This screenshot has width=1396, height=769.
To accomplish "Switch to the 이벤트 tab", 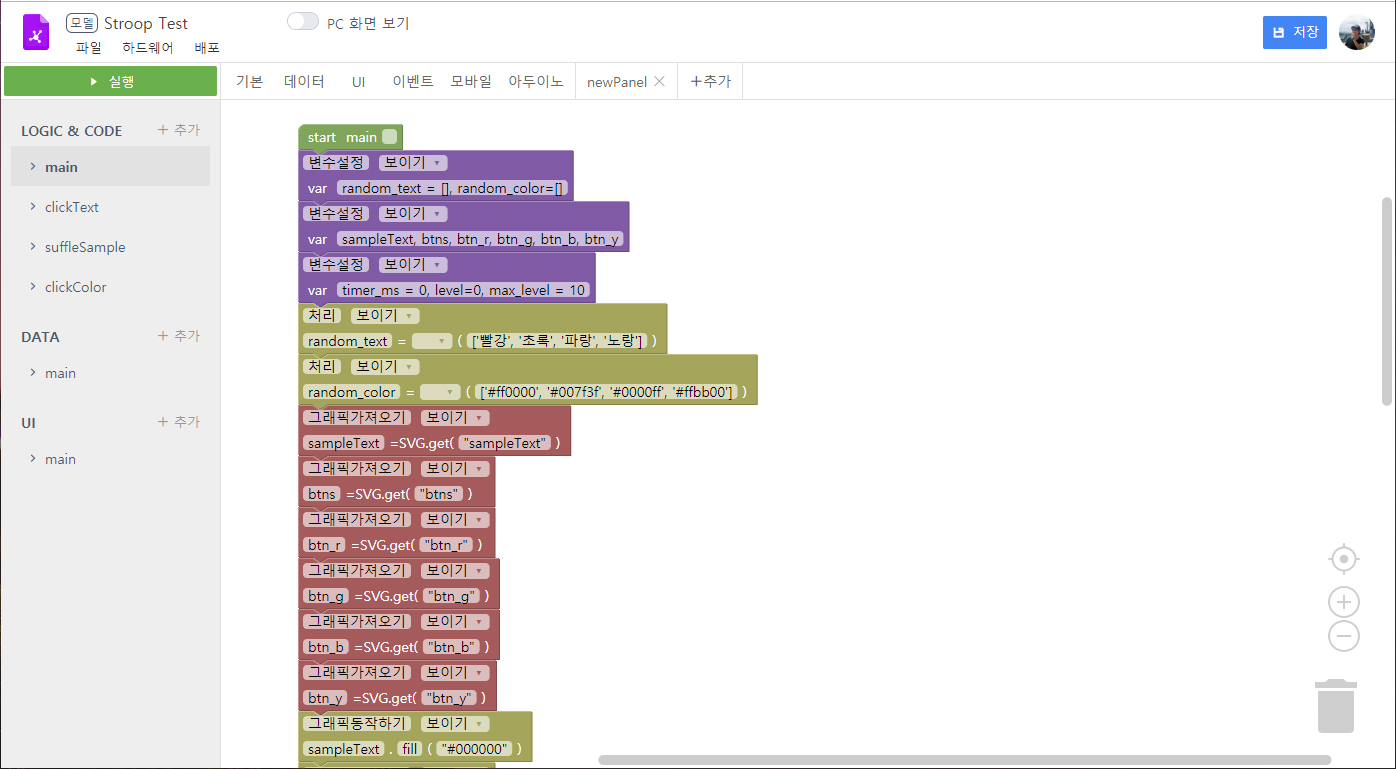I will point(413,82).
